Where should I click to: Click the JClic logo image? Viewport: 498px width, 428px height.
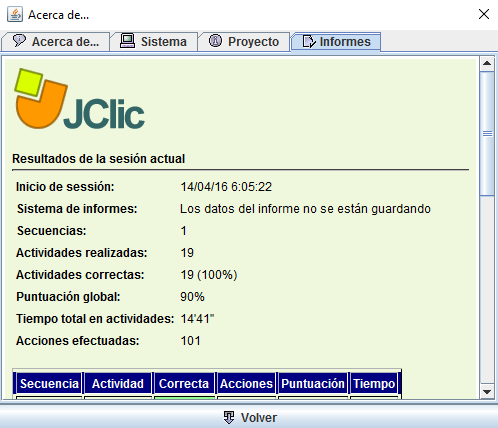[79, 99]
